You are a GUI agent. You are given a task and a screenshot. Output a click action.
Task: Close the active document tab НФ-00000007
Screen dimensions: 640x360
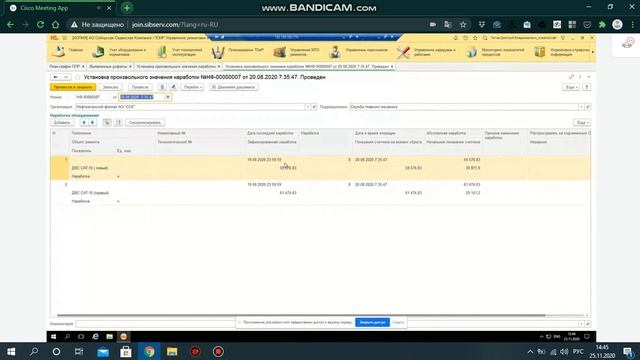pyautogui.click(x=392, y=67)
